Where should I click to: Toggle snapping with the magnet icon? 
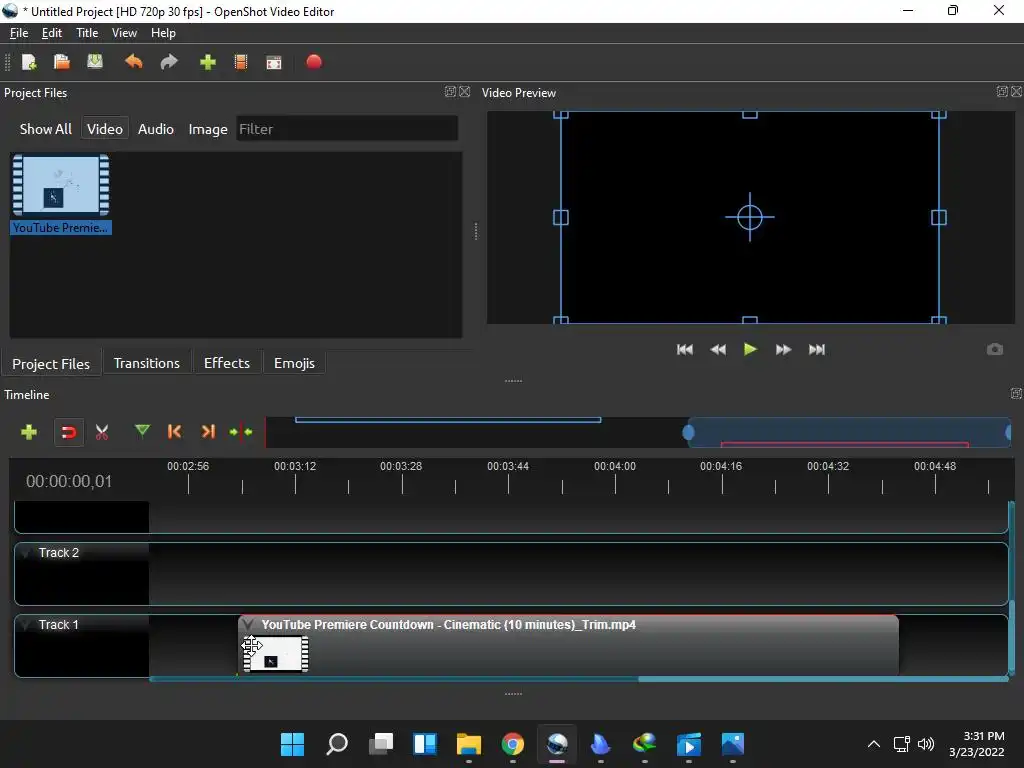69,432
